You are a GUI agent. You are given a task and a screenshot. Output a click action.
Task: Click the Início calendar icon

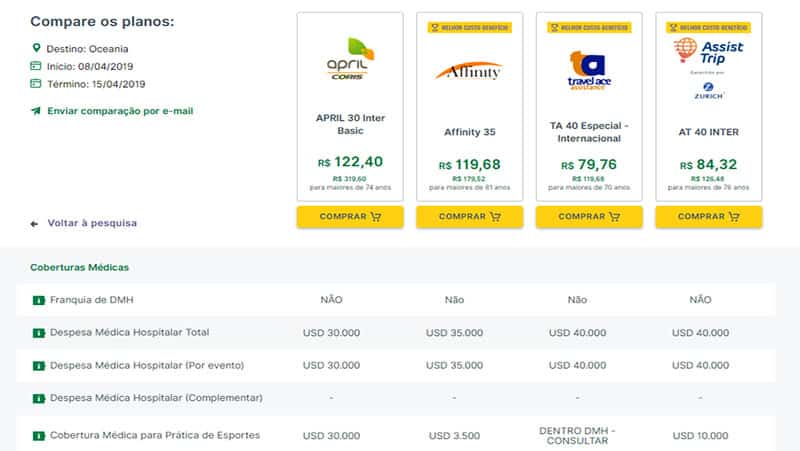(36, 66)
